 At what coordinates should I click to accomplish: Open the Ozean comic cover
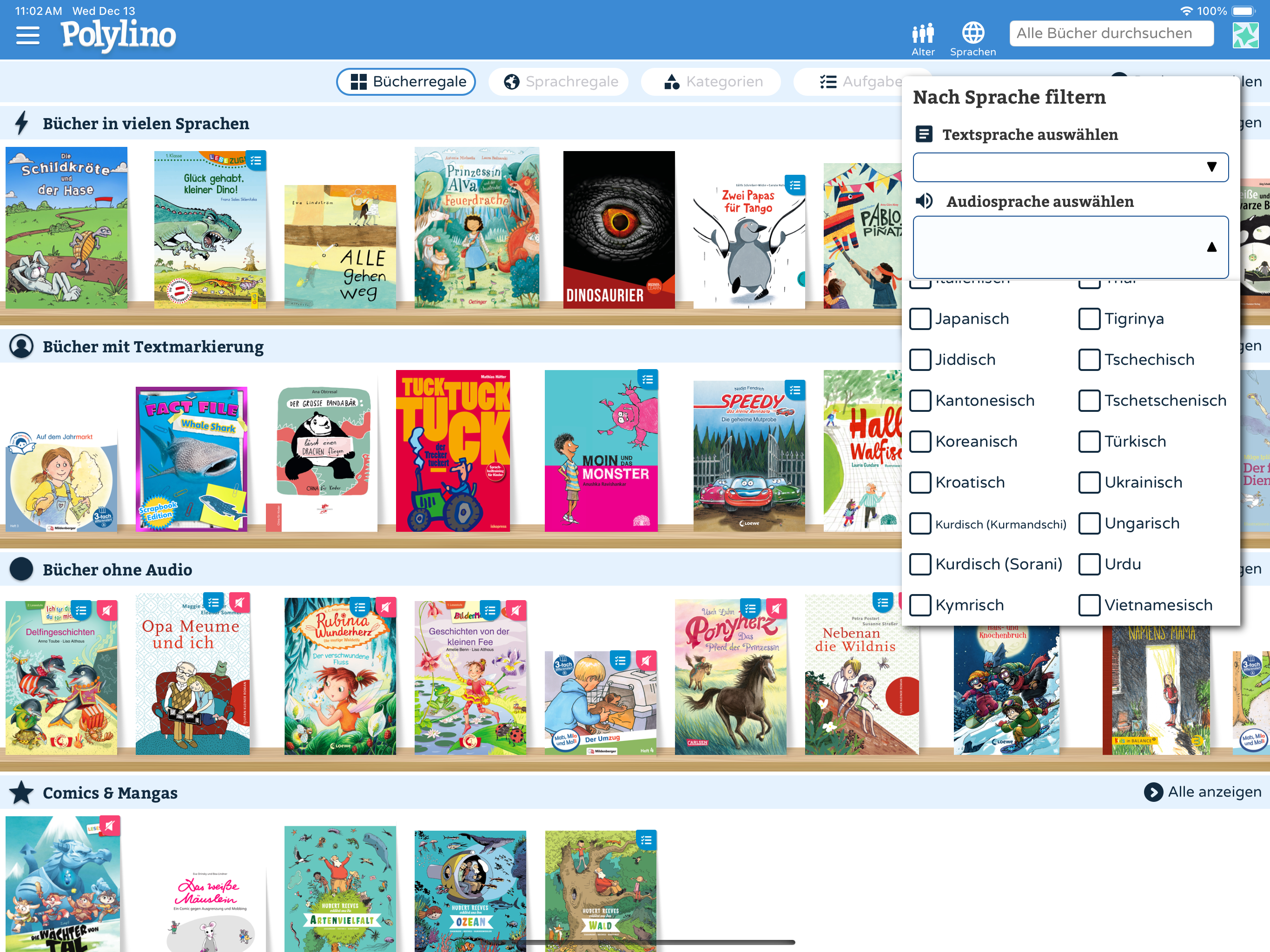(470, 892)
